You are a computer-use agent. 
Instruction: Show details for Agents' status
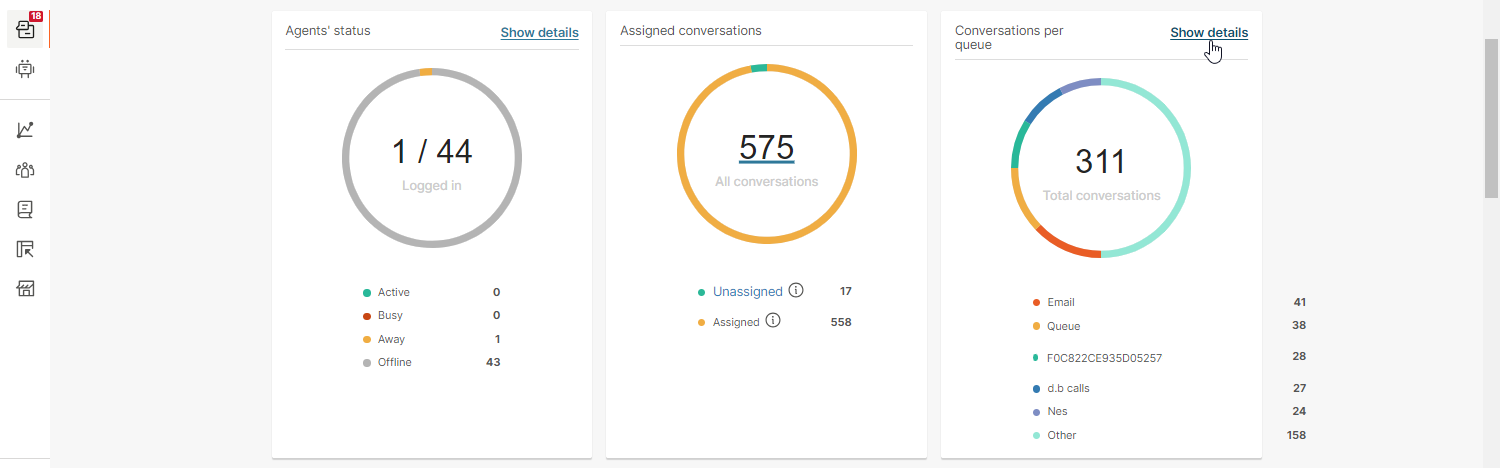pos(539,32)
